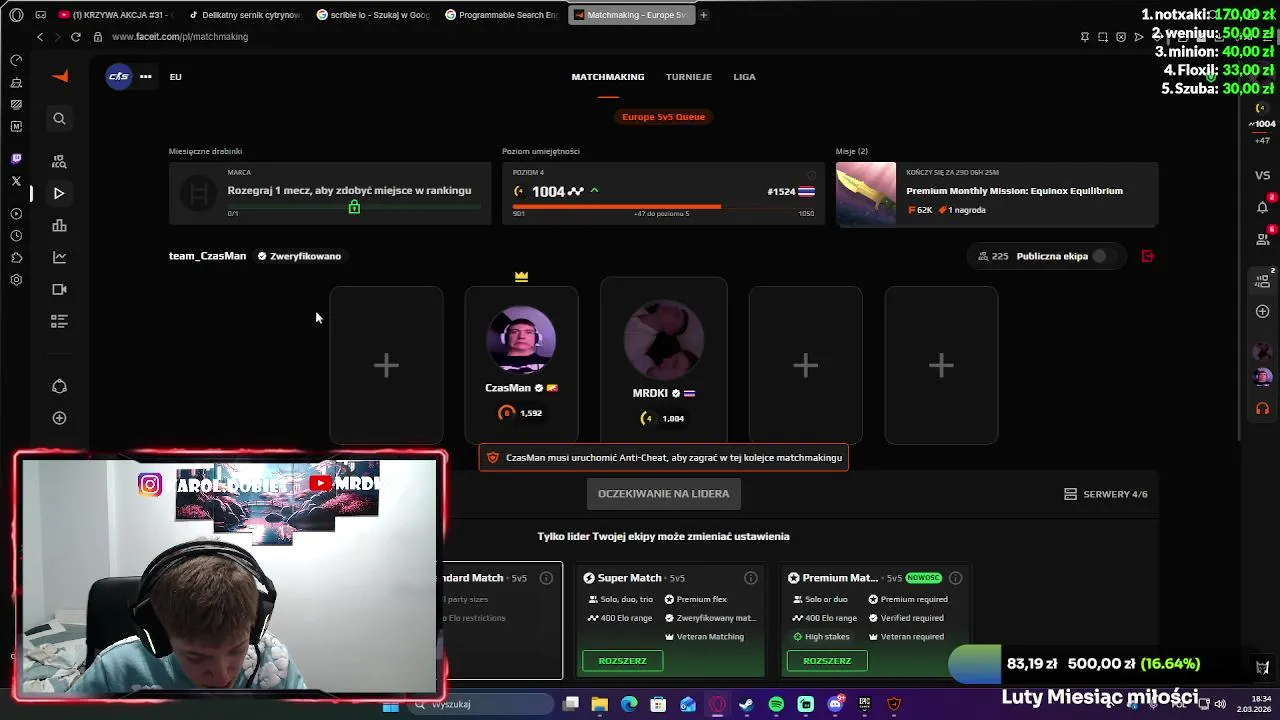The image size is (1280, 720).
Task: Open the EU region selector
Action: tap(175, 77)
